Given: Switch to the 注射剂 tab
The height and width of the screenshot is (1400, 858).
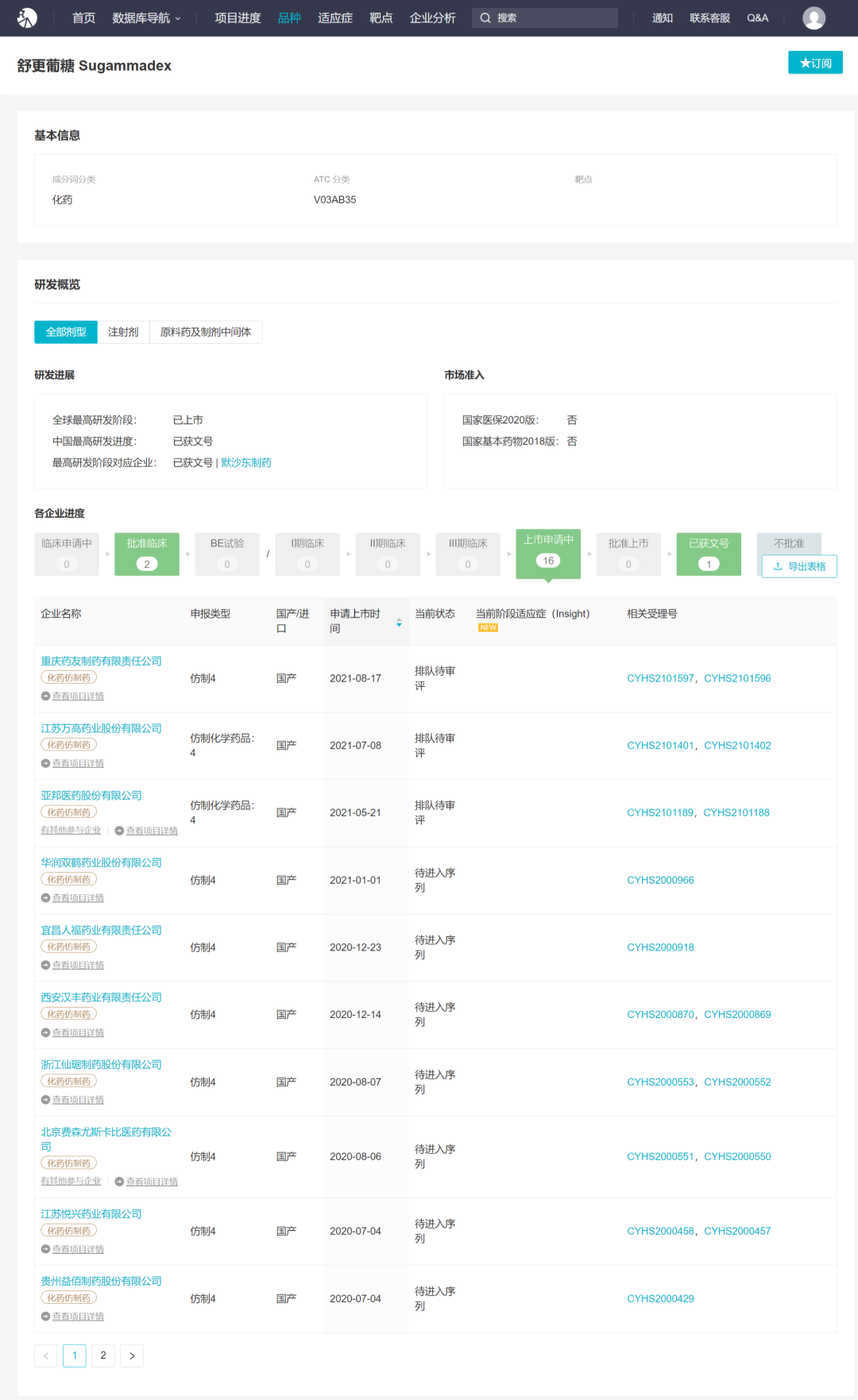Looking at the screenshot, I should pyautogui.click(x=123, y=332).
